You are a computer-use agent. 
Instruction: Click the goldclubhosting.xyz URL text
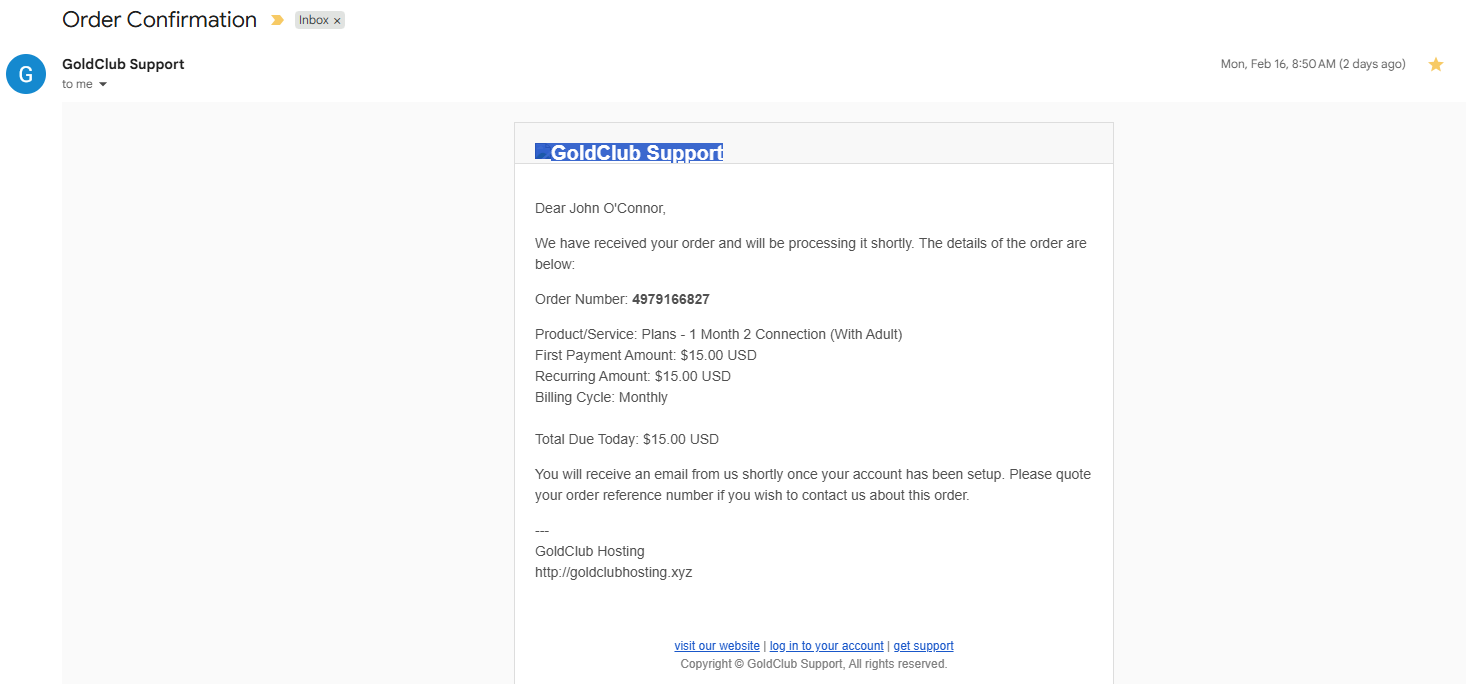(x=613, y=572)
